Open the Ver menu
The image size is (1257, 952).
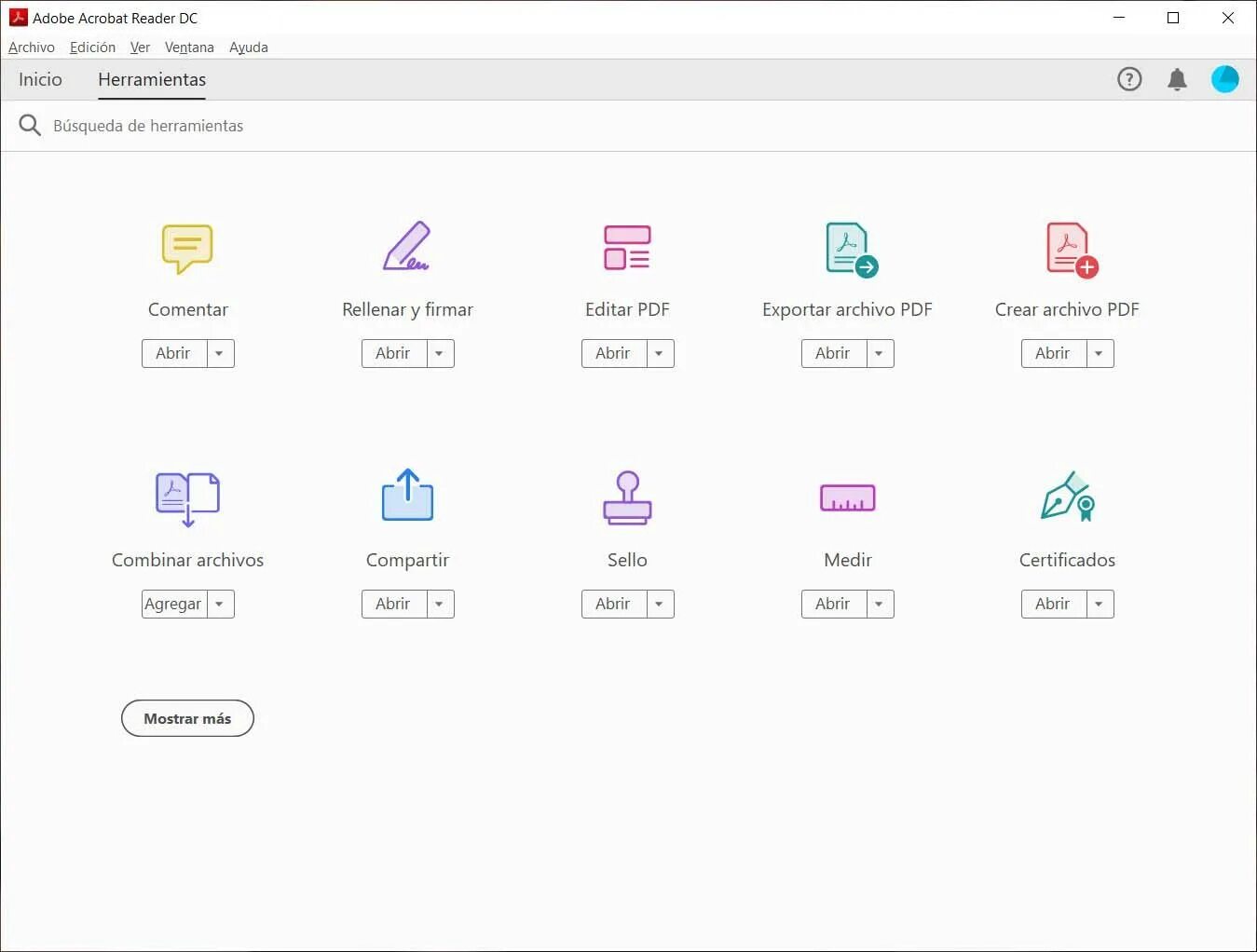tap(140, 48)
